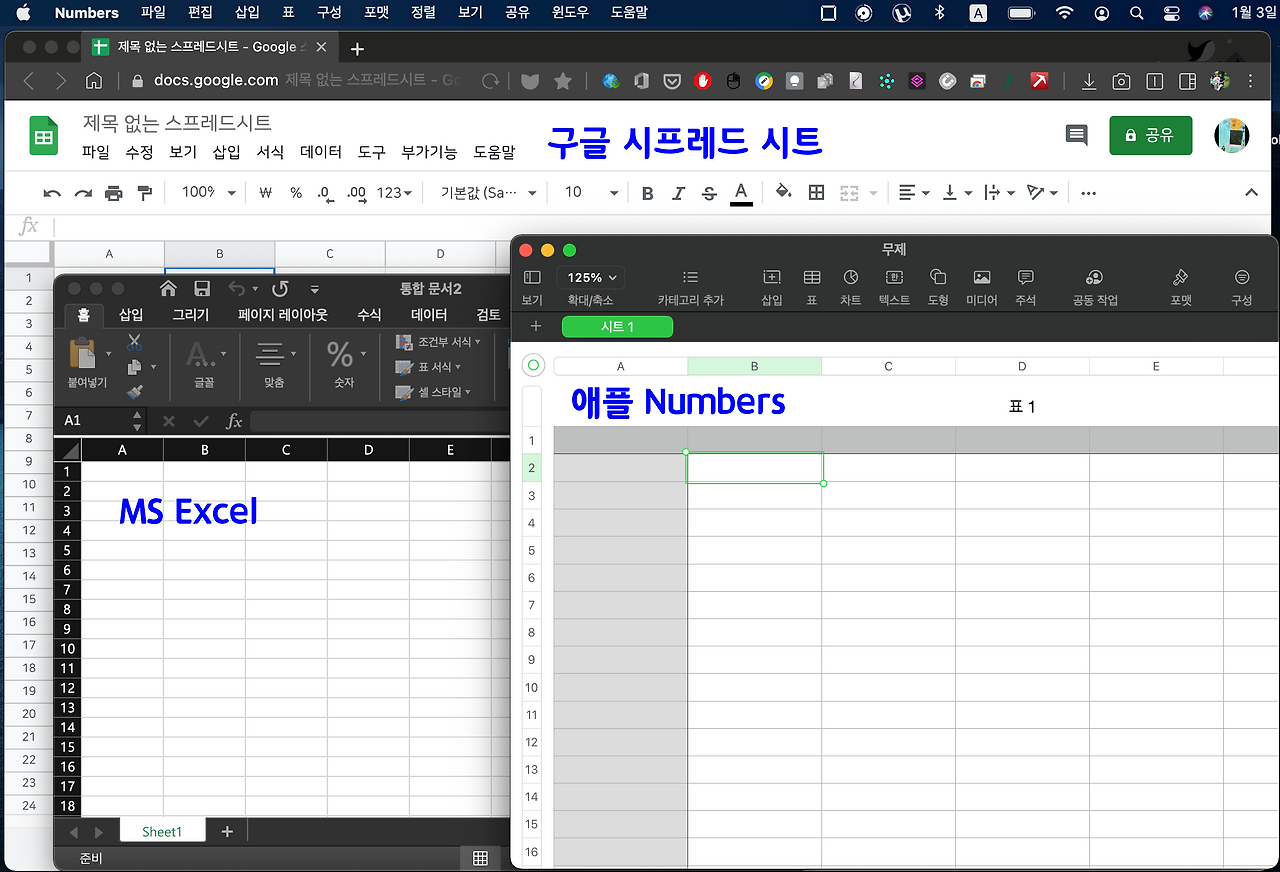The height and width of the screenshot is (872, 1280).
Task: Add a 텍스트 box from Numbers toolbar
Action: (894, 285)
